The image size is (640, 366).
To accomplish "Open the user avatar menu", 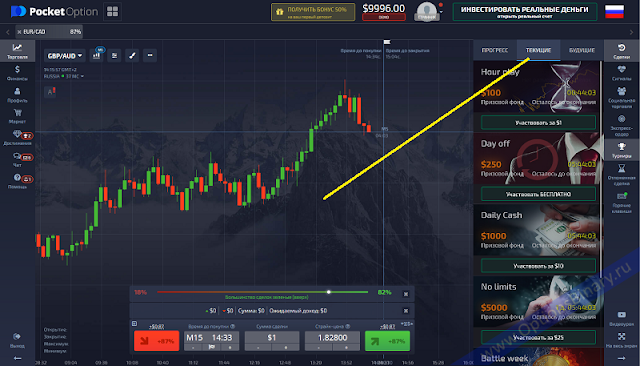I will 427,11.
